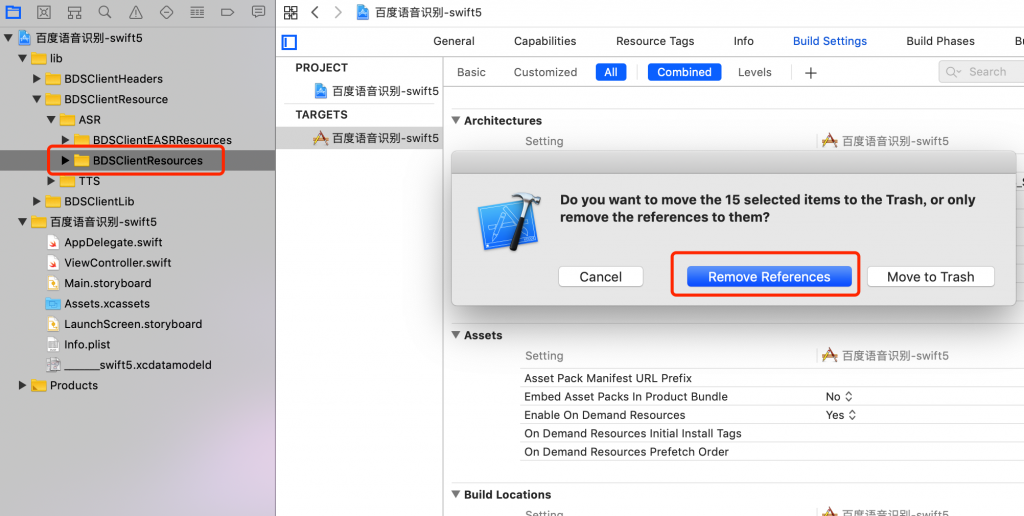Click the build settings Search field
The width and height of the screenshot is (1024, 516).
[x=986, y=72]
